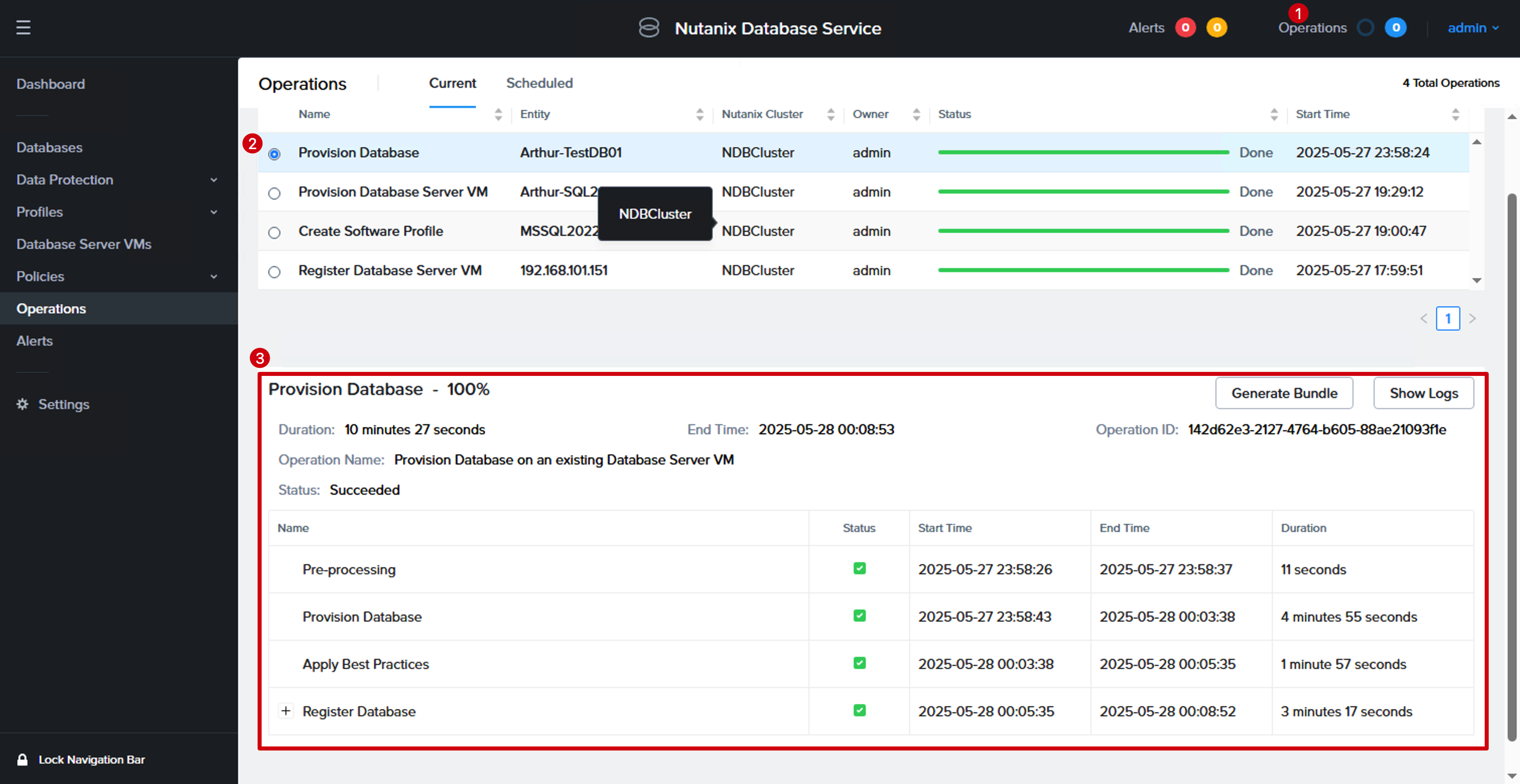Open Database Server VMs in sidebar

coord(84,244)
